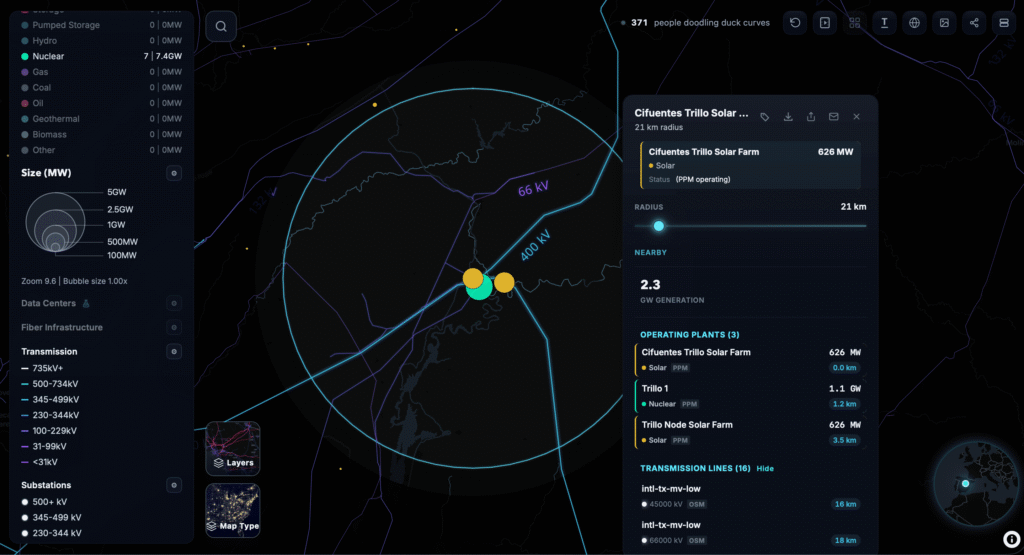Open the map search tool
This screenshot has width=1024, height=555.
coord(221,26)
